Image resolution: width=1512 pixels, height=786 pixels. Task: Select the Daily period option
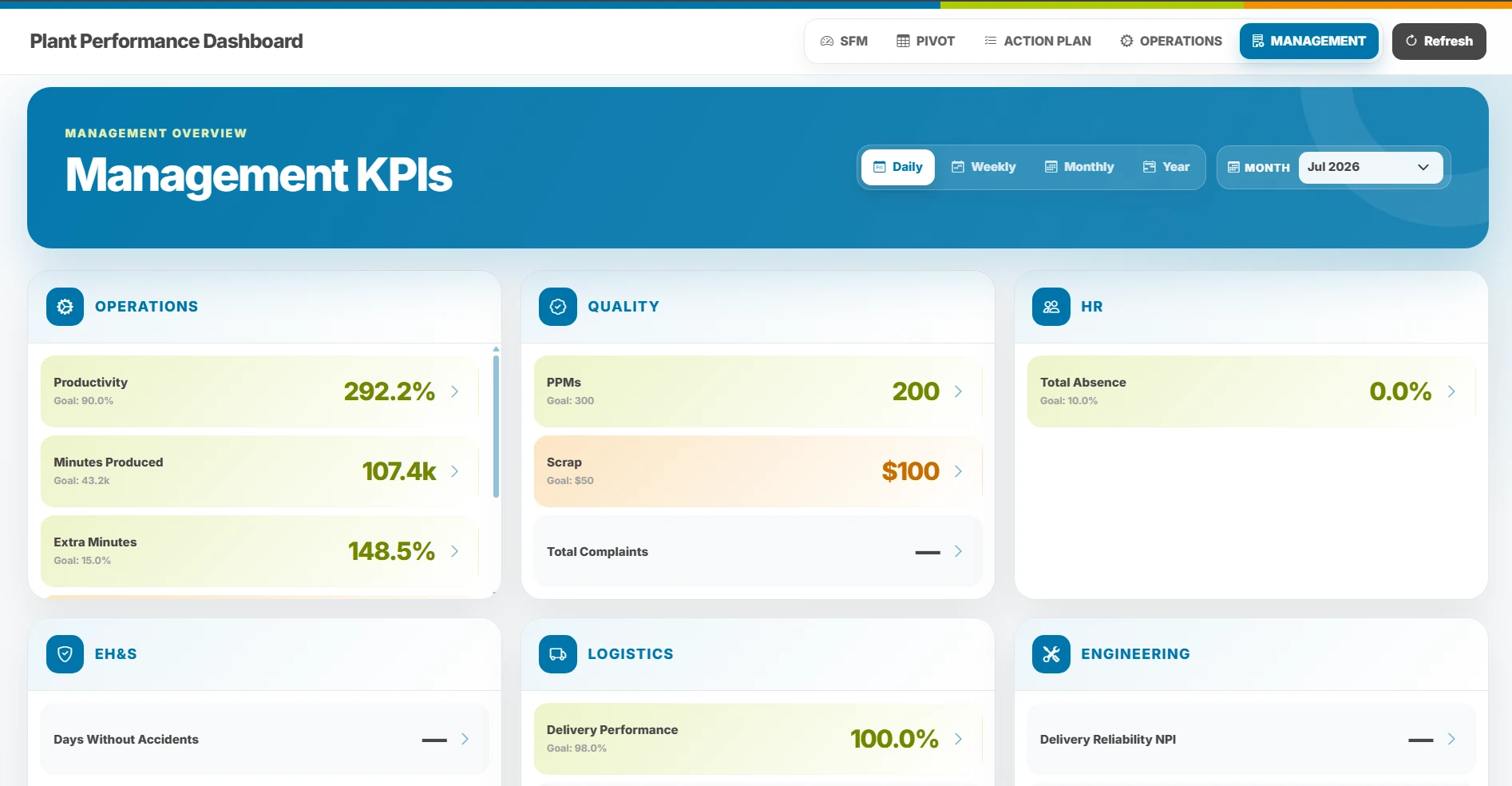[897, 167]
